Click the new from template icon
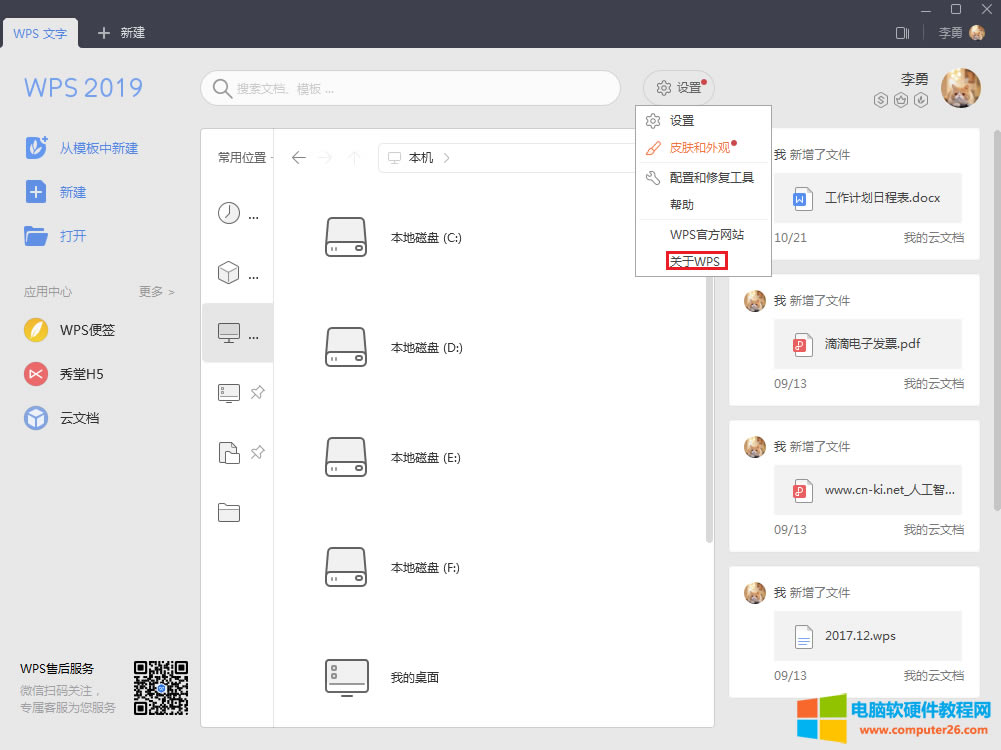The image size is (1001, 750). (36, 148)
